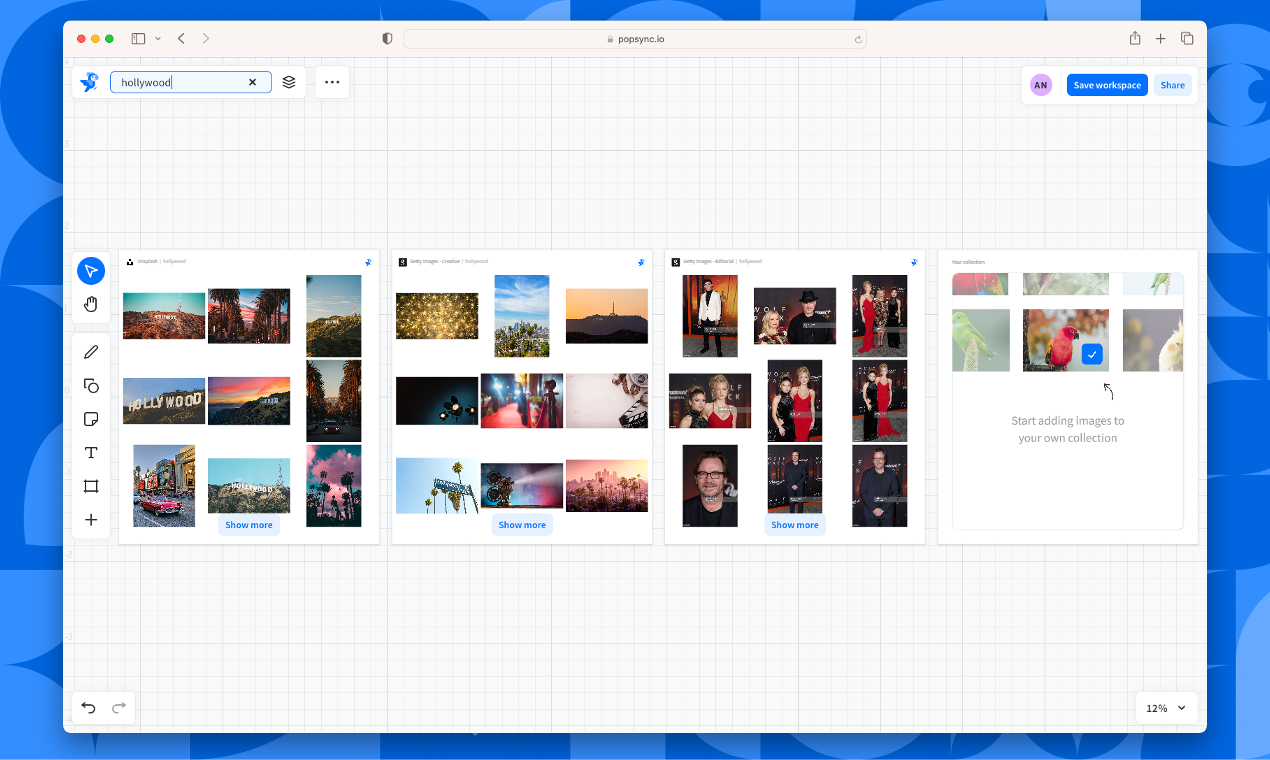Click the PopSync bird logo

pos(89,82)
